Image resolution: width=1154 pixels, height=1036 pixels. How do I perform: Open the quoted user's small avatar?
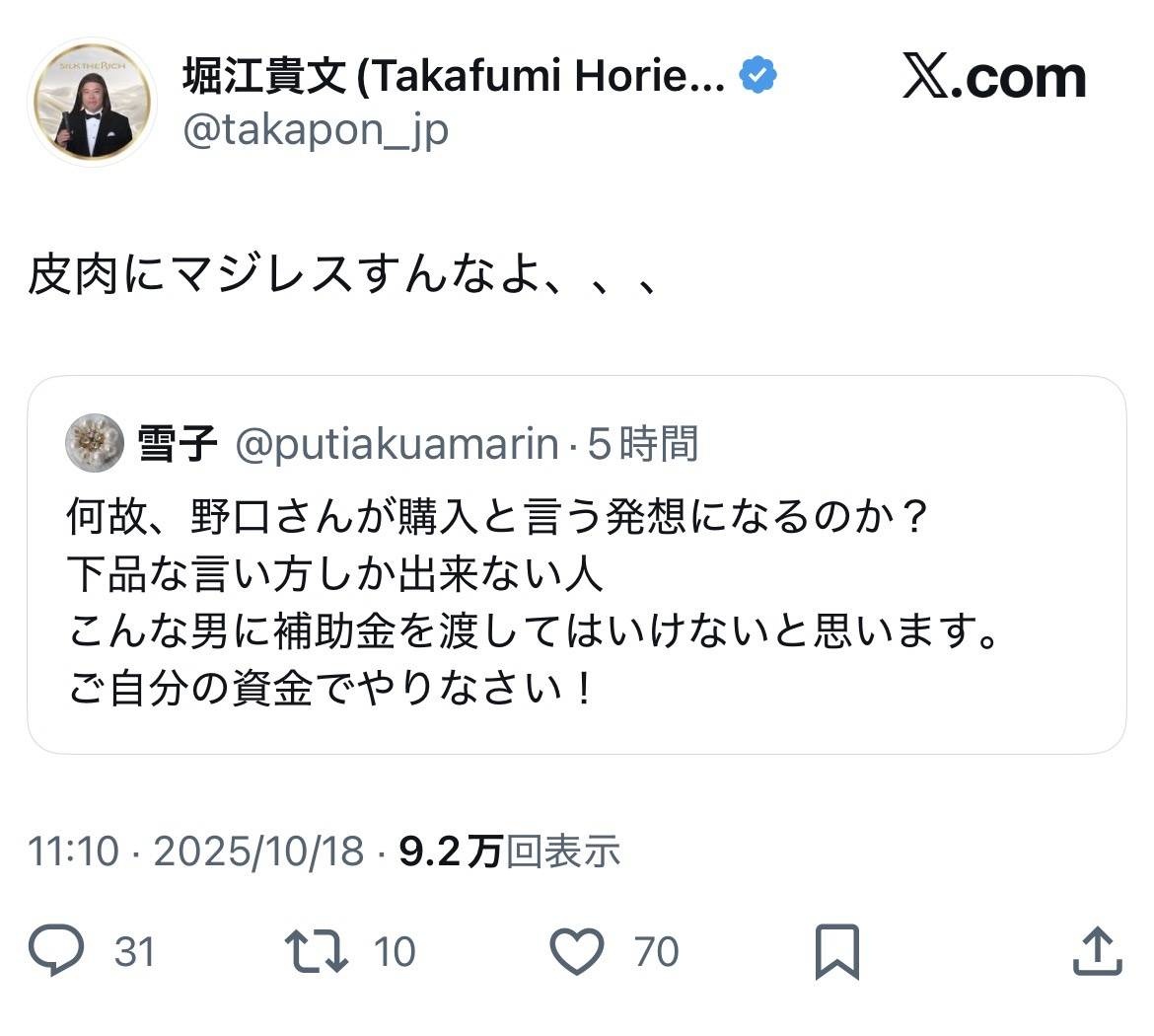tap(95, 444)
